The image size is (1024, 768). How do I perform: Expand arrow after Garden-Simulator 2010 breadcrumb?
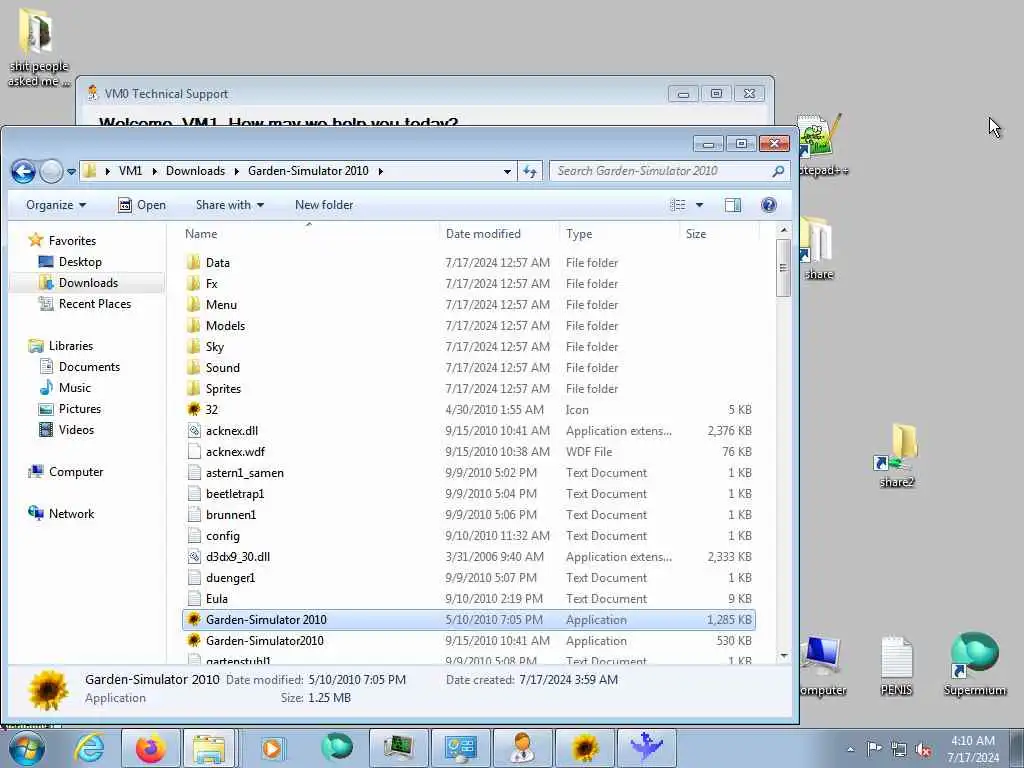click(x=380, y=171)
